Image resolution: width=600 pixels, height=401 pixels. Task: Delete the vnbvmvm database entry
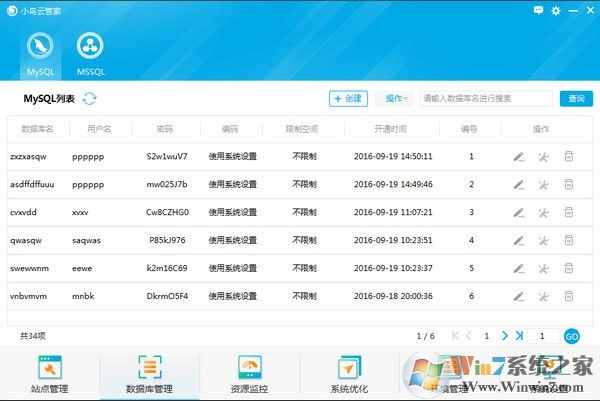(x=568, y=296)
